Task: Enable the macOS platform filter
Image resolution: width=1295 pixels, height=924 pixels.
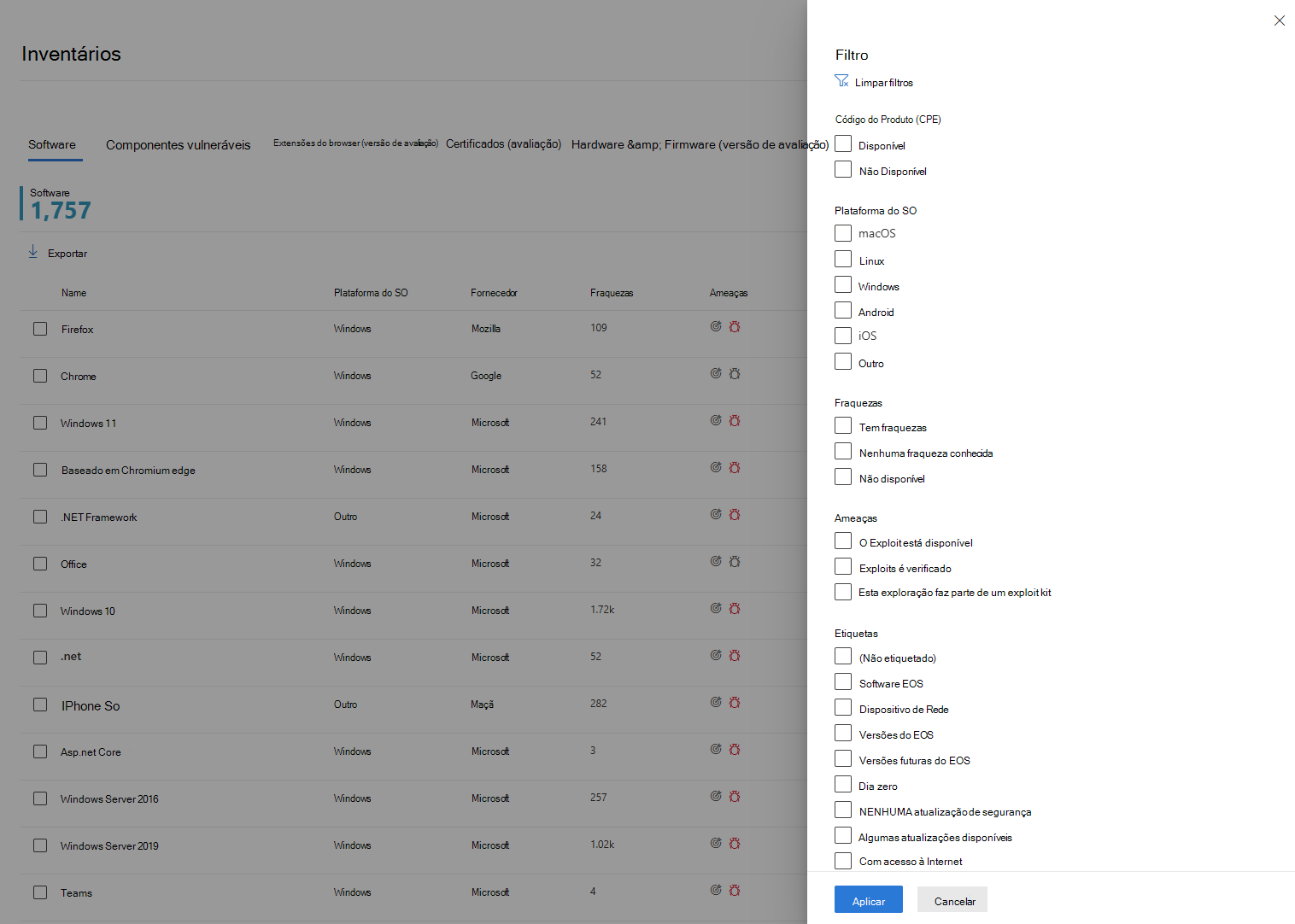Action: (x=843, y=233)
